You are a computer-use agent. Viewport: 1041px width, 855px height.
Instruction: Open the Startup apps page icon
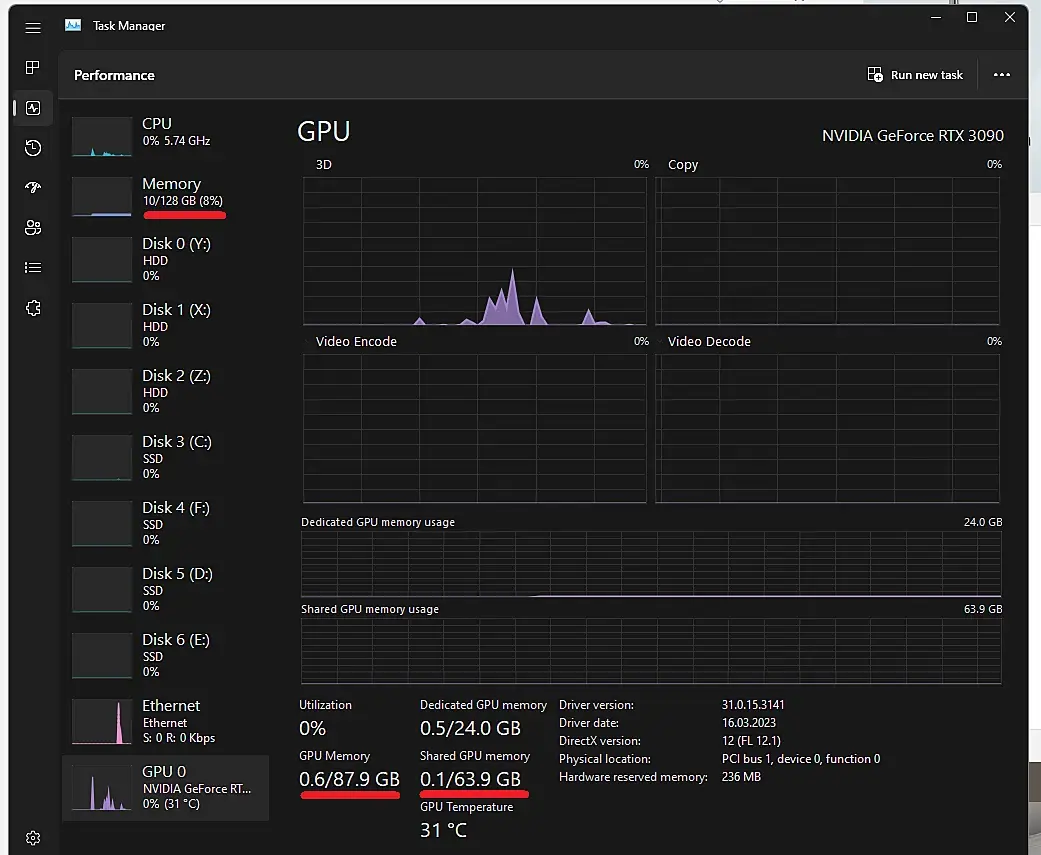pos(33,188)
